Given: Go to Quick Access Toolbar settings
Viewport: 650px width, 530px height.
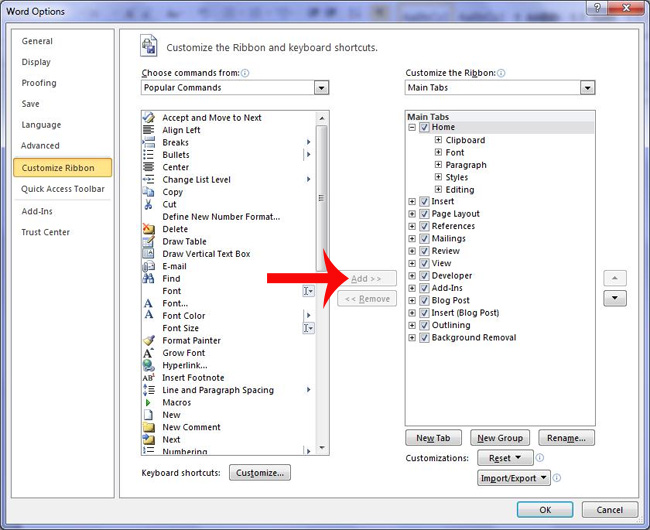Looking at the screenshot, I should coord(63,189).
